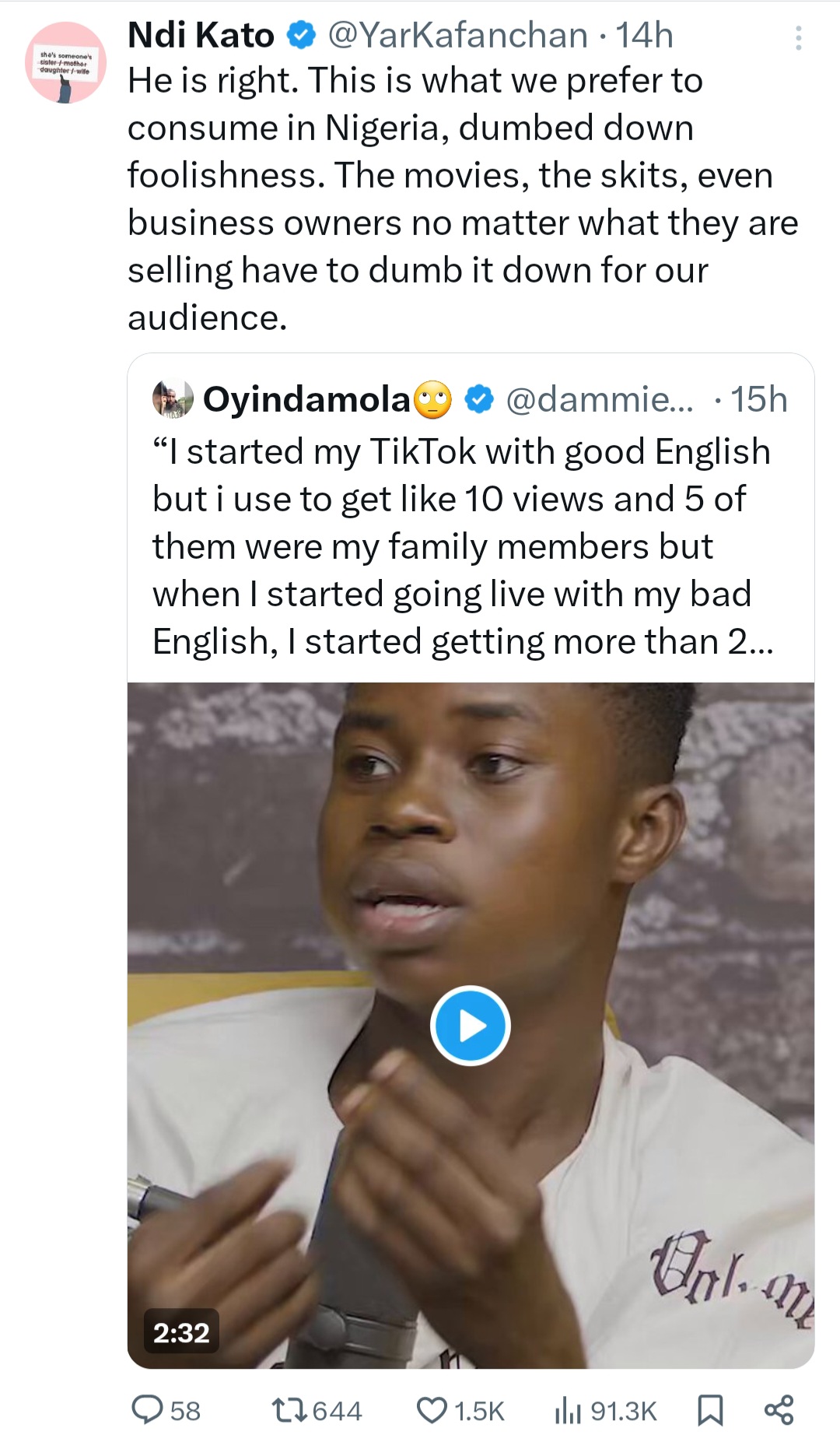Tap the retweet icon

291,1409
